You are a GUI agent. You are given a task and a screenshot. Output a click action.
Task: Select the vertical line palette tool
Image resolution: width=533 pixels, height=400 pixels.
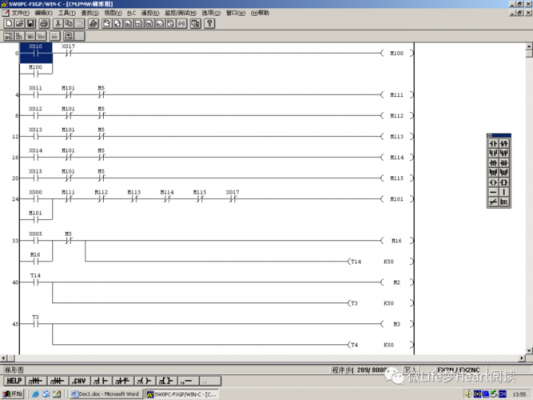point(504,192)
